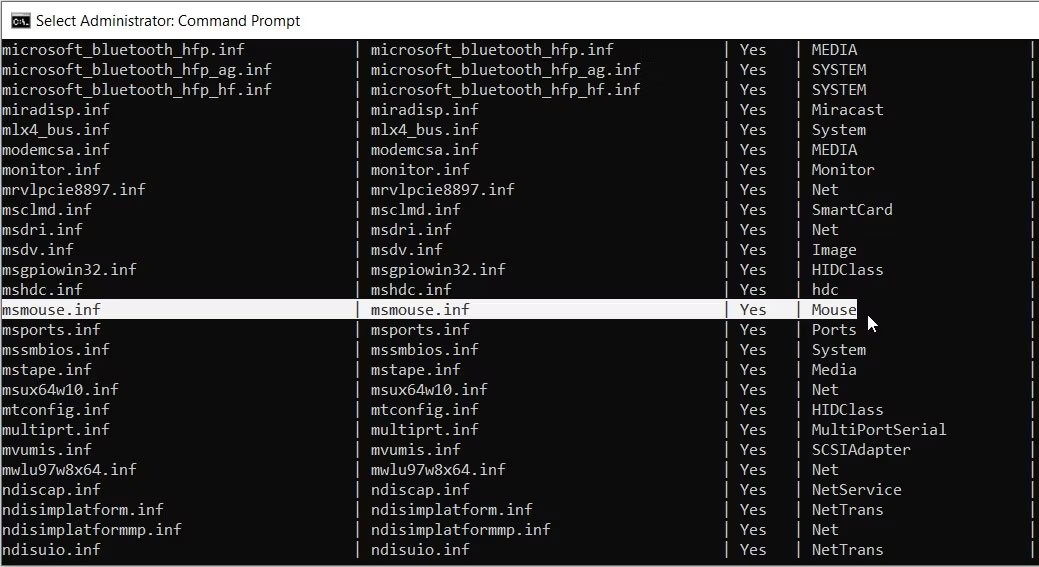1039x567 pixels.
Task: Click msgpiowin32.inf in the second column
Action: click(x=438, y=270)
